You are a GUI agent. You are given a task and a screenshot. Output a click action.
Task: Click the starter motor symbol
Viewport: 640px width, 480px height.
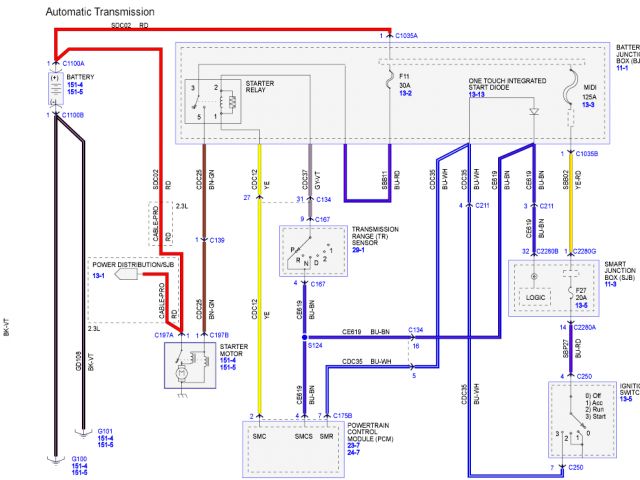coord(182,369)
